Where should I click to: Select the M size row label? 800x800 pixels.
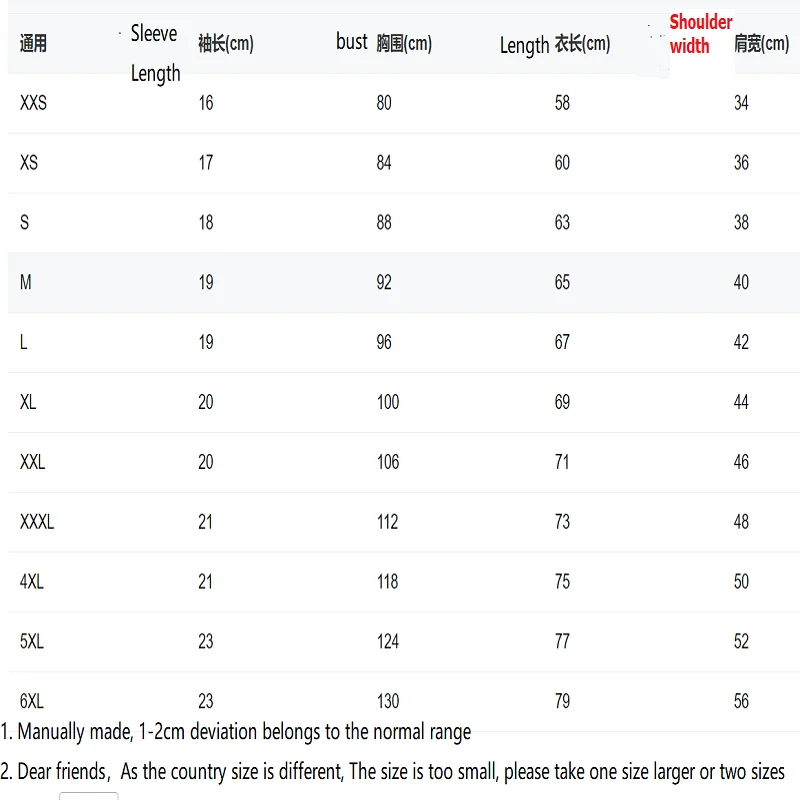(x=26, y=283)
